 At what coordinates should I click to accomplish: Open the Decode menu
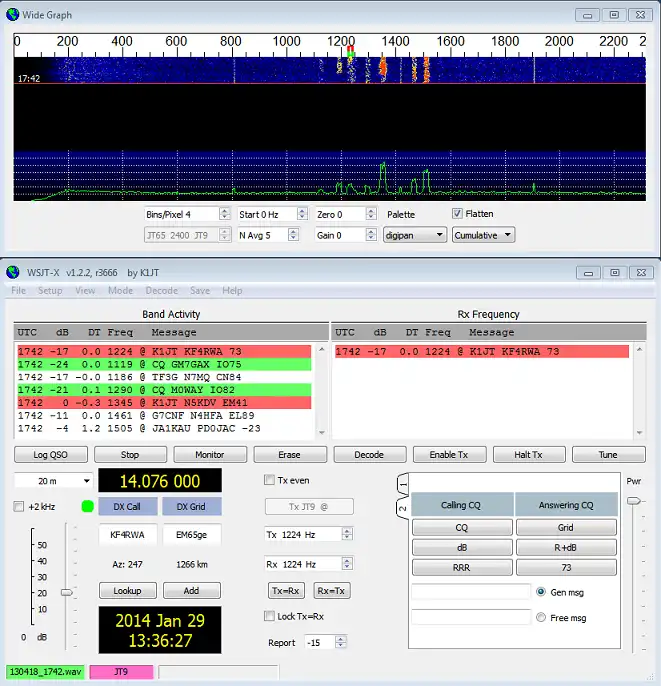tap(161, 291)
